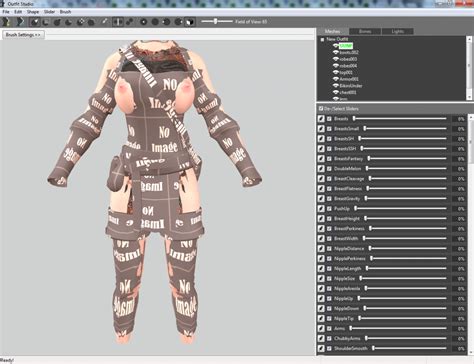474x364 pixels.
Task: Click the edit pencil beside Breasts slider
Action: click(321, 119)
